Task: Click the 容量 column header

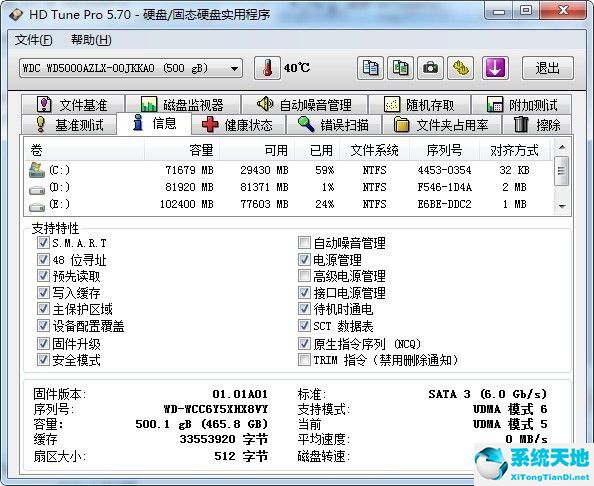Action: 182,150
